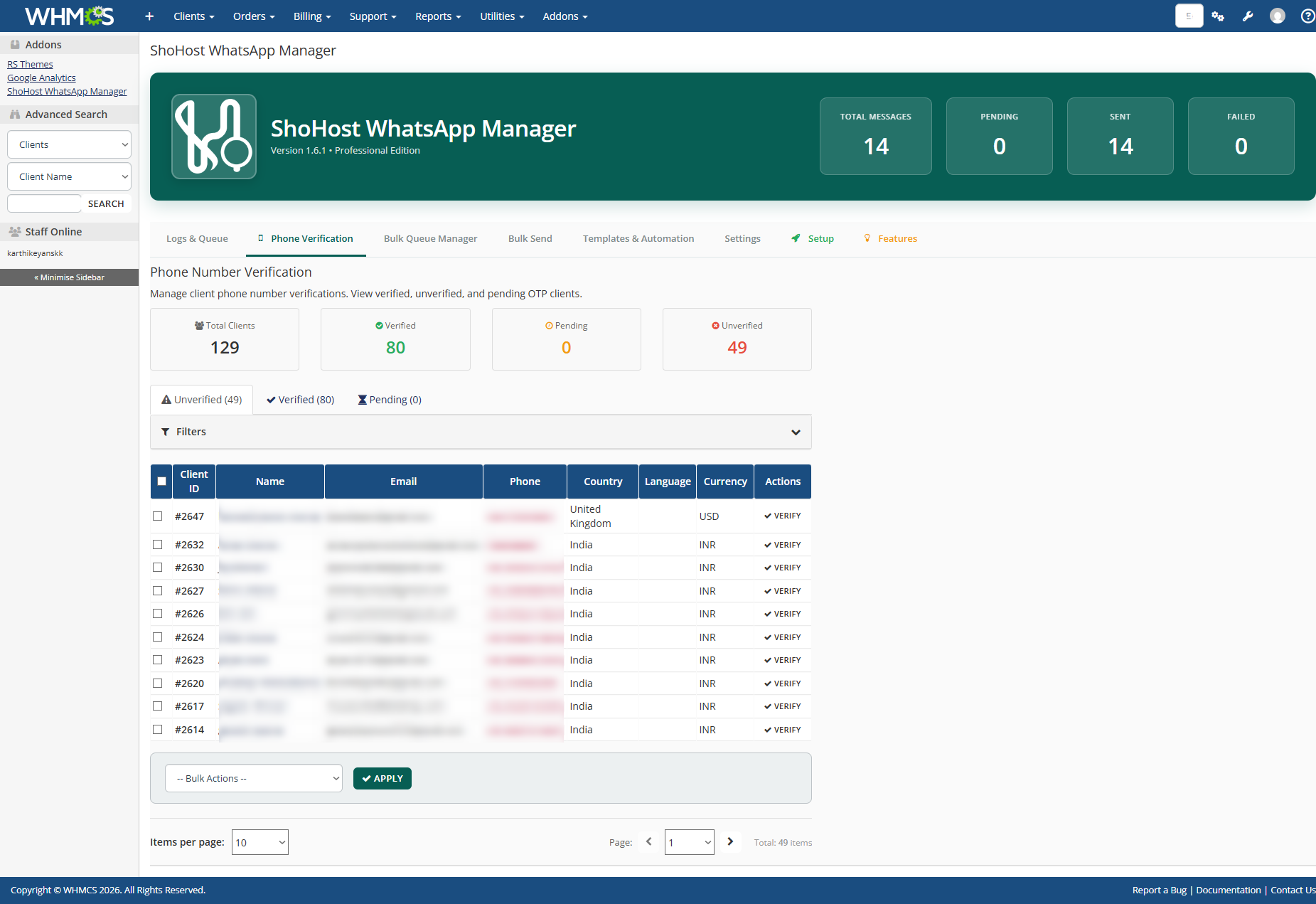Check the box for client #2626
The image size is (1316, 904).
point(158,614)
